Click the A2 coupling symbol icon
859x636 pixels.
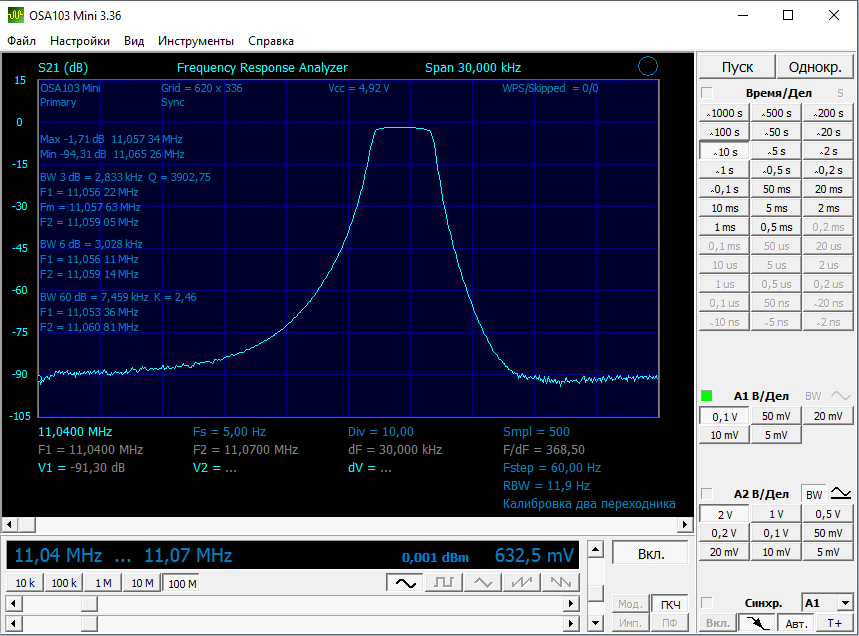point(841,494)
